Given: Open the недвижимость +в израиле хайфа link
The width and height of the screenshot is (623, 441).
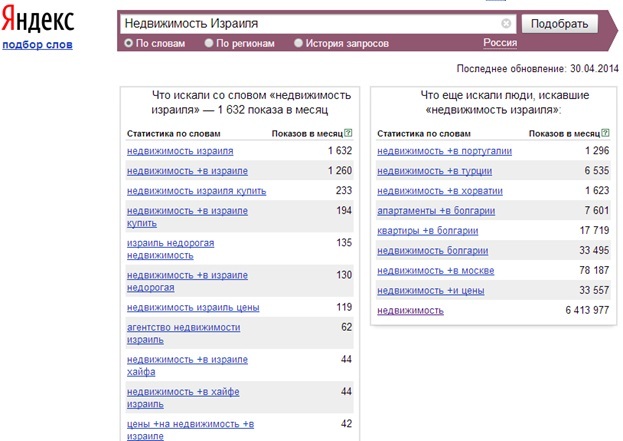Looking at the screenshot, I should [187, 366].
